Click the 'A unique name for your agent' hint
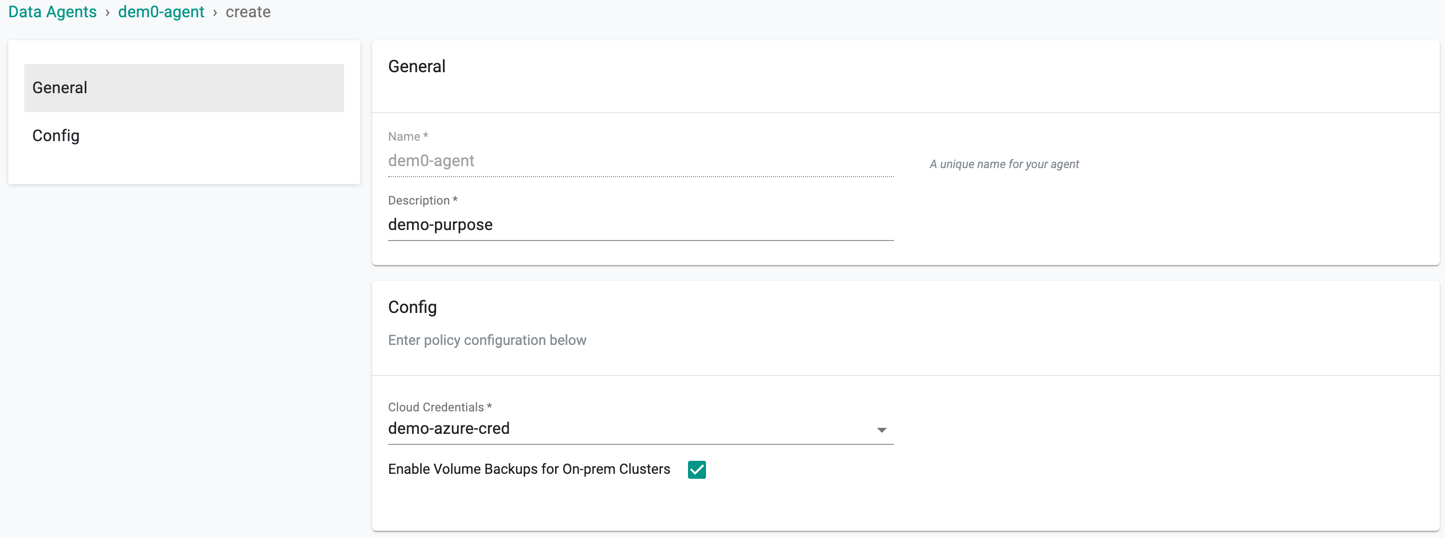The height and width of the screenshot is (538, 1445). point(1004,164)
